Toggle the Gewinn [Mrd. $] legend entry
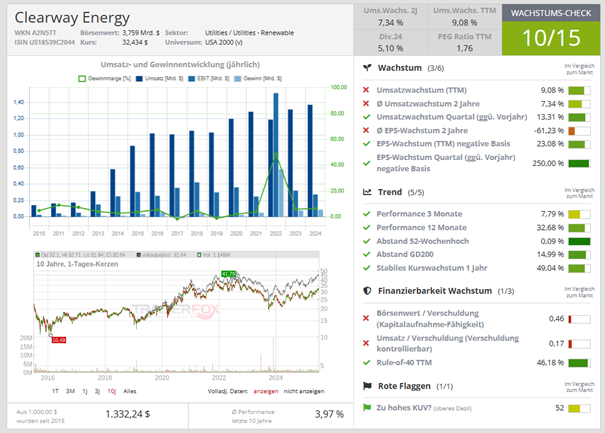The height and width of the screenshot is (433, 605). 258,79
